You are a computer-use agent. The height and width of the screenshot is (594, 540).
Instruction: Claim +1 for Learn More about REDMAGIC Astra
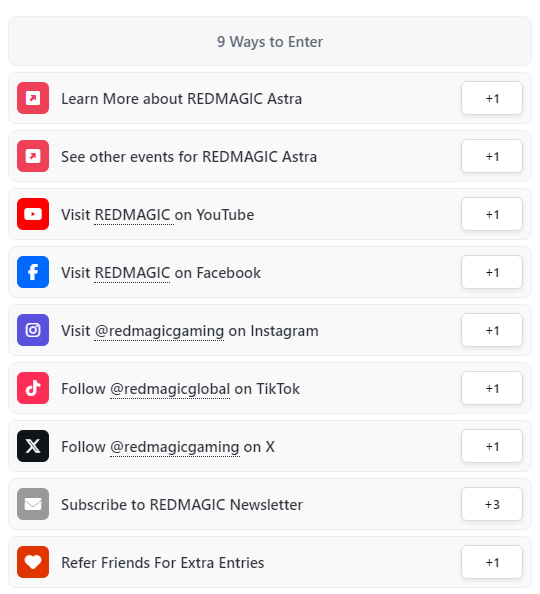pos(492,98)
